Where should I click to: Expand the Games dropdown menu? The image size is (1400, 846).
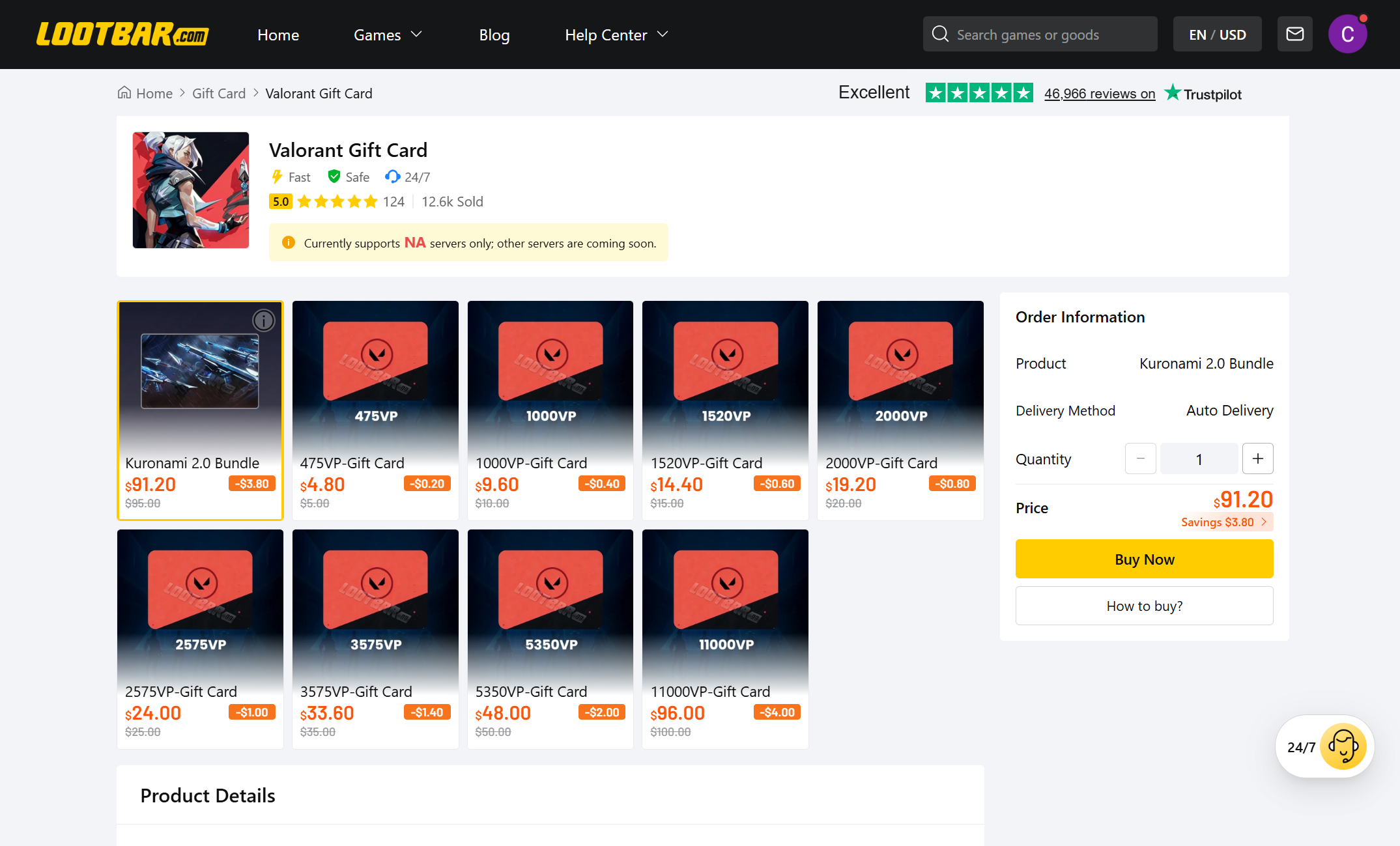[x=388, y=35]
